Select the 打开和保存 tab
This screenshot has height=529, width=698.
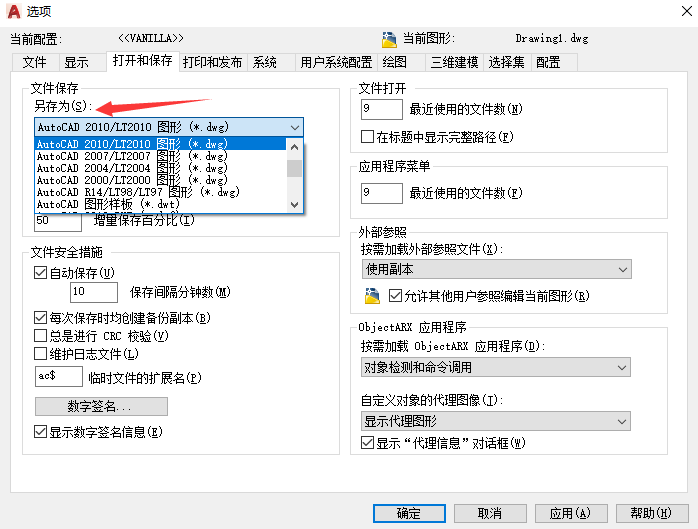point(142,61)
